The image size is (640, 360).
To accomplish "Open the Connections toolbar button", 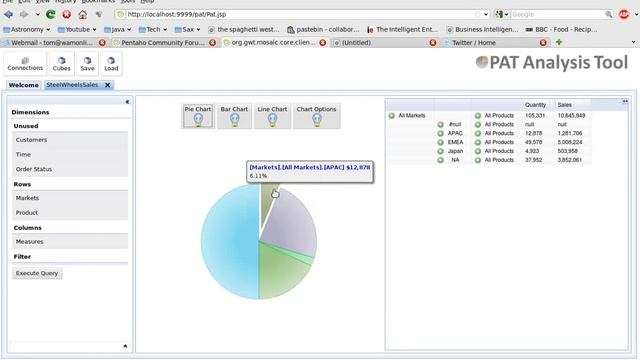I will [25, 64].
